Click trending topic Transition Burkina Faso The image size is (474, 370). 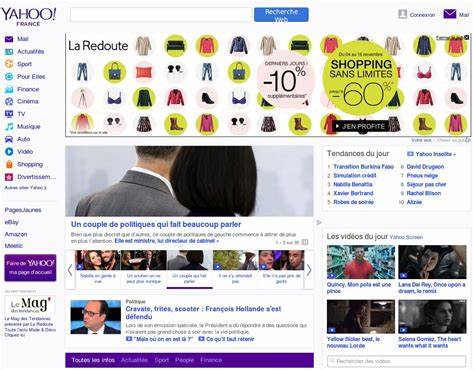pyautogui.click(x=364, y=167)
